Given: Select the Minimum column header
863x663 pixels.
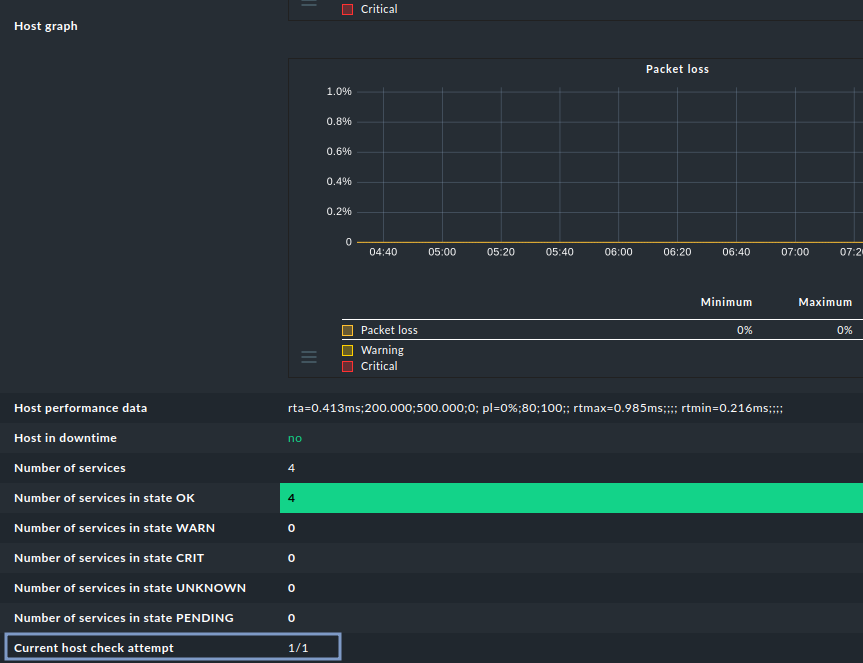Looking at the screenshot, I should tap(726, 302).
